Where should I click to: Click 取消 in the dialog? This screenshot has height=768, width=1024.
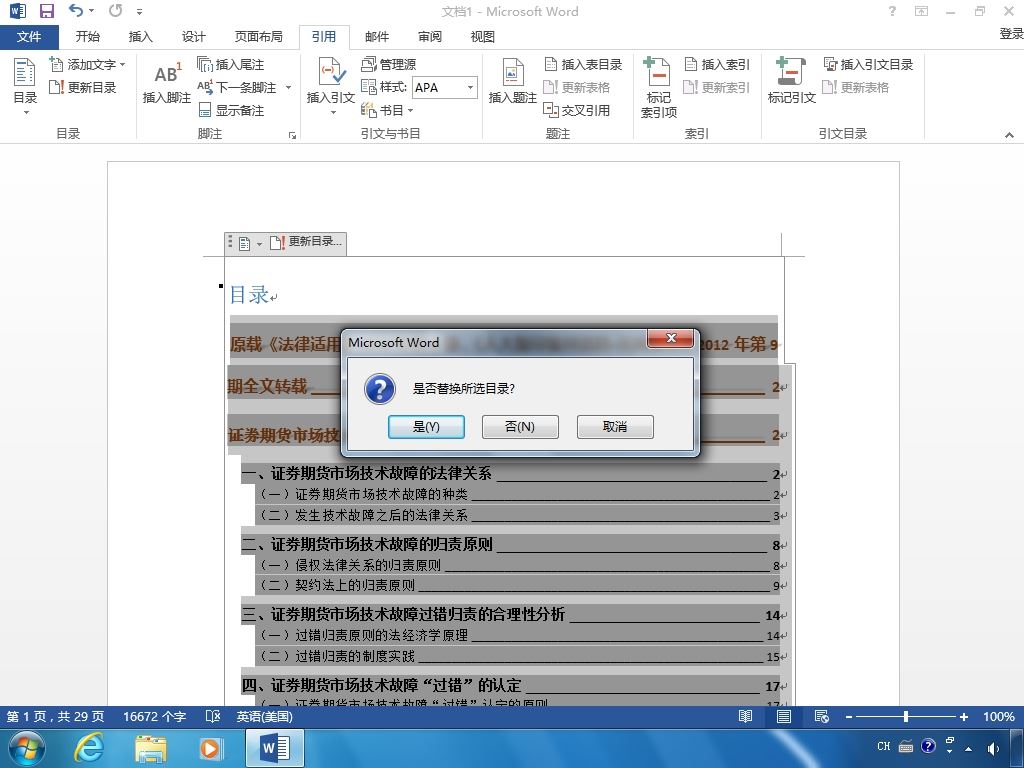click(x=615, y=426)
